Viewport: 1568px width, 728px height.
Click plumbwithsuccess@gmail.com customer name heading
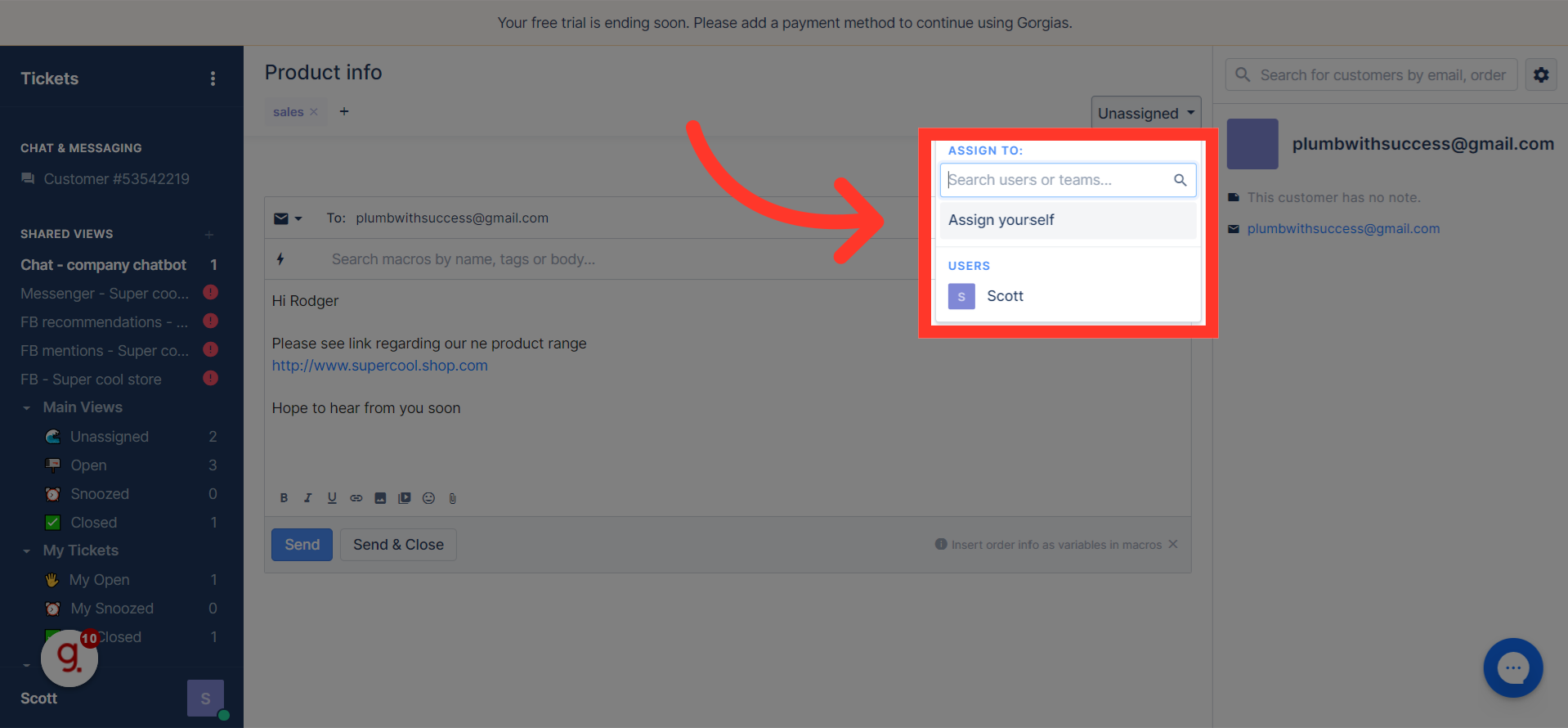[x=1422, y=144]
